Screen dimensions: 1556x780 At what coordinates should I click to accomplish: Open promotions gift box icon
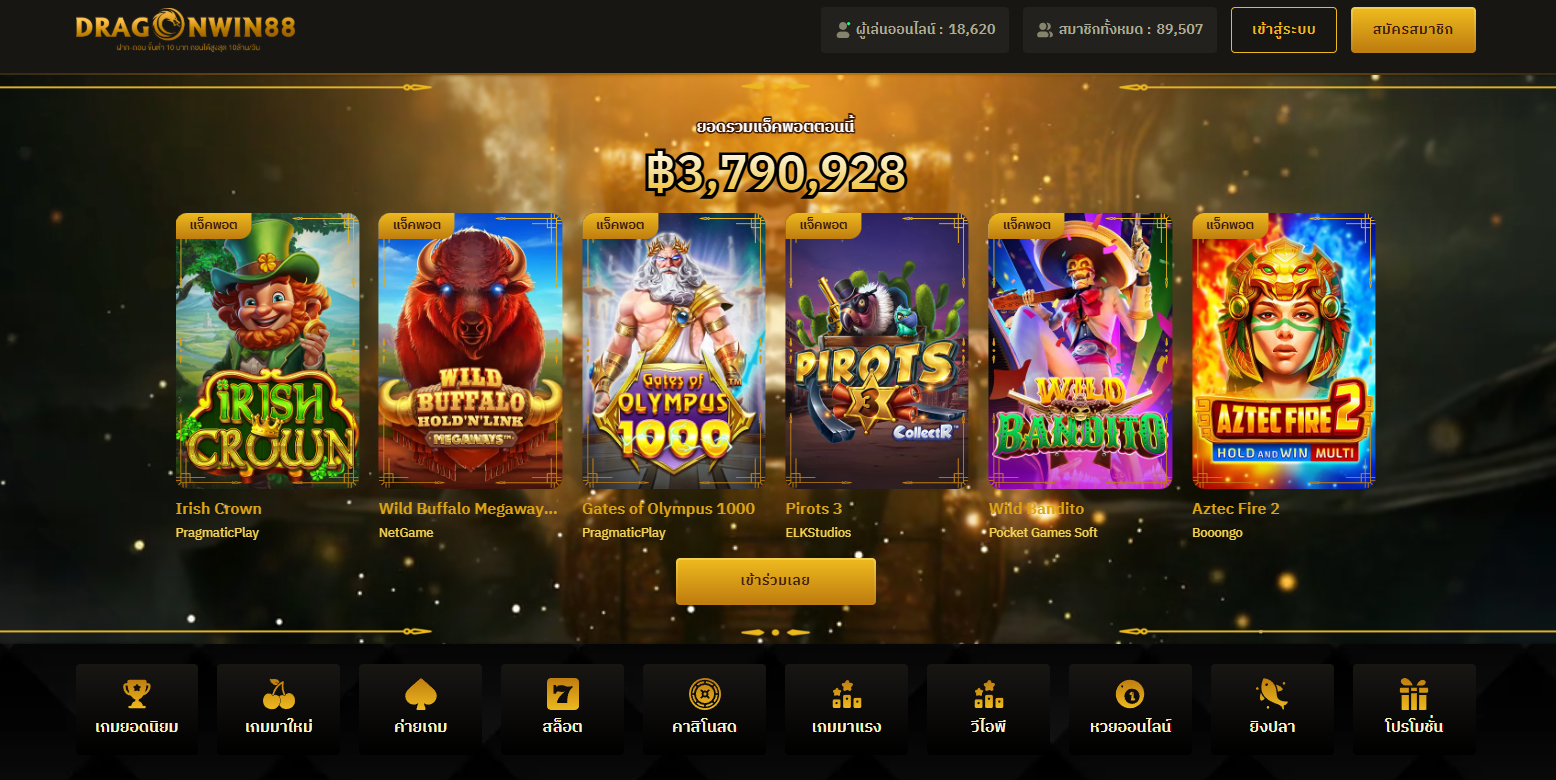click(1414, 694)
